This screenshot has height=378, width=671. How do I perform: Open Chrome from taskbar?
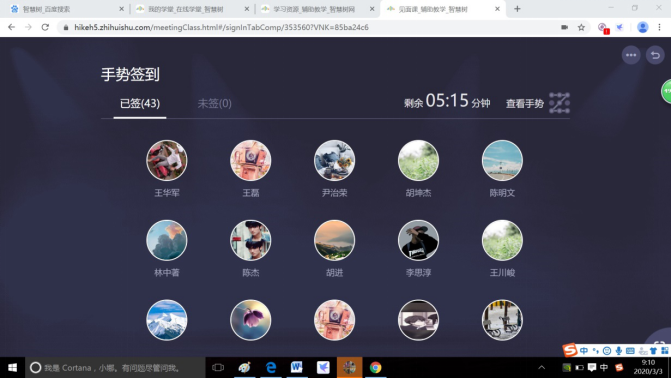coord(375,368)
